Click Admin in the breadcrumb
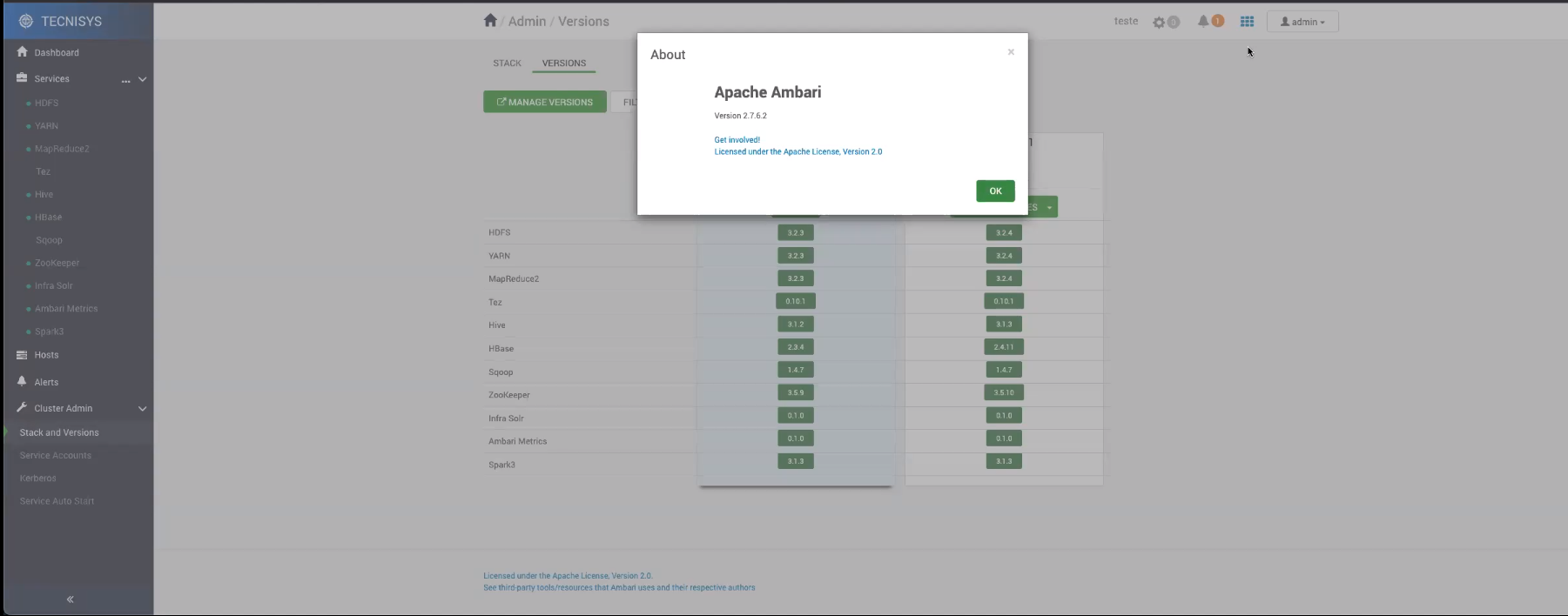This screenshot has width=1568, height=616. pos(528,21)
